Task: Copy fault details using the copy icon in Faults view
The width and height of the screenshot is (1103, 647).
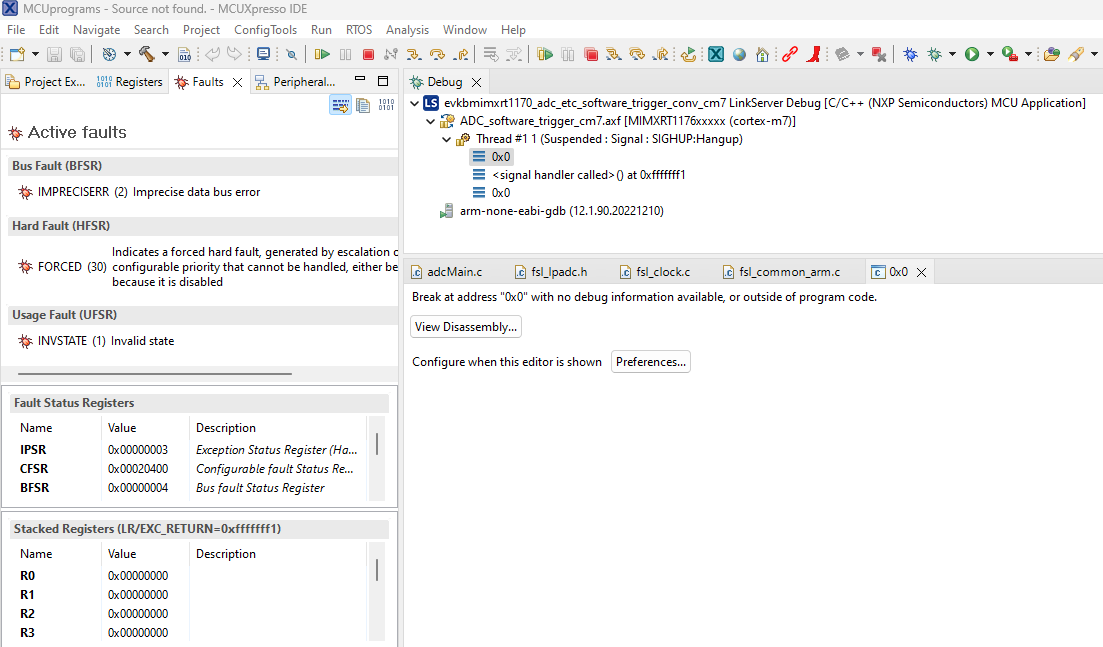Action: (x=363, y=103)
